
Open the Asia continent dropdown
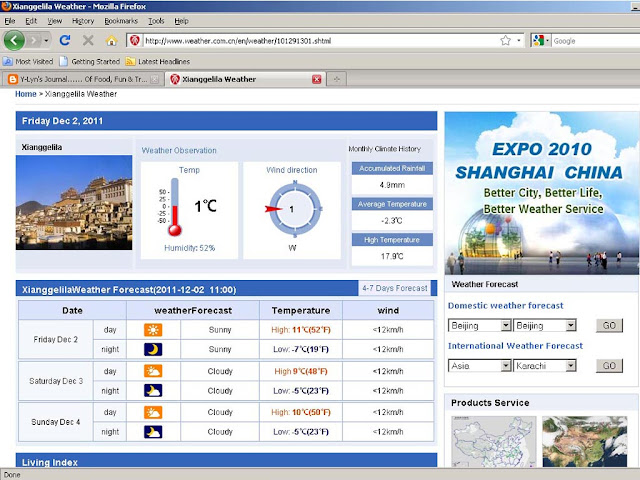(479, 365)
